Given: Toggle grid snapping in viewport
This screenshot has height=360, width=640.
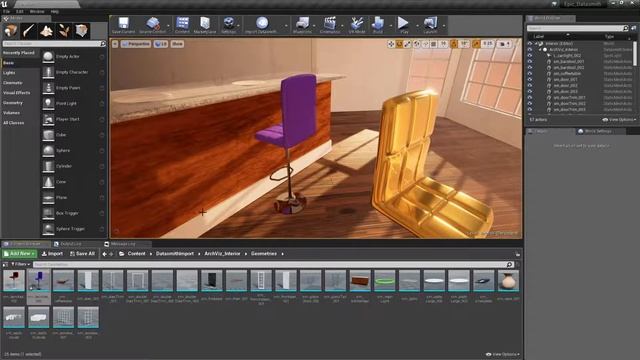Looking at the screenshot, I should (434, 44).
